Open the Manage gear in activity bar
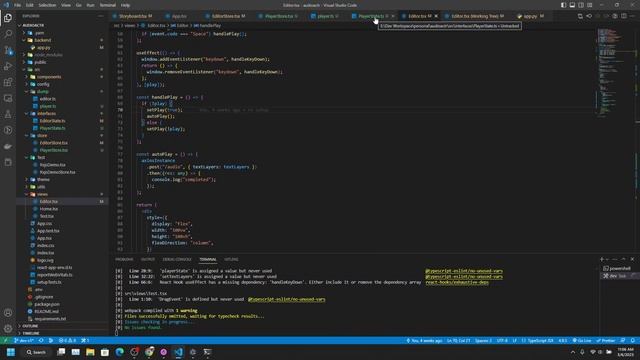The width and height of the screenshot is (640, 360). coord(8,329)
